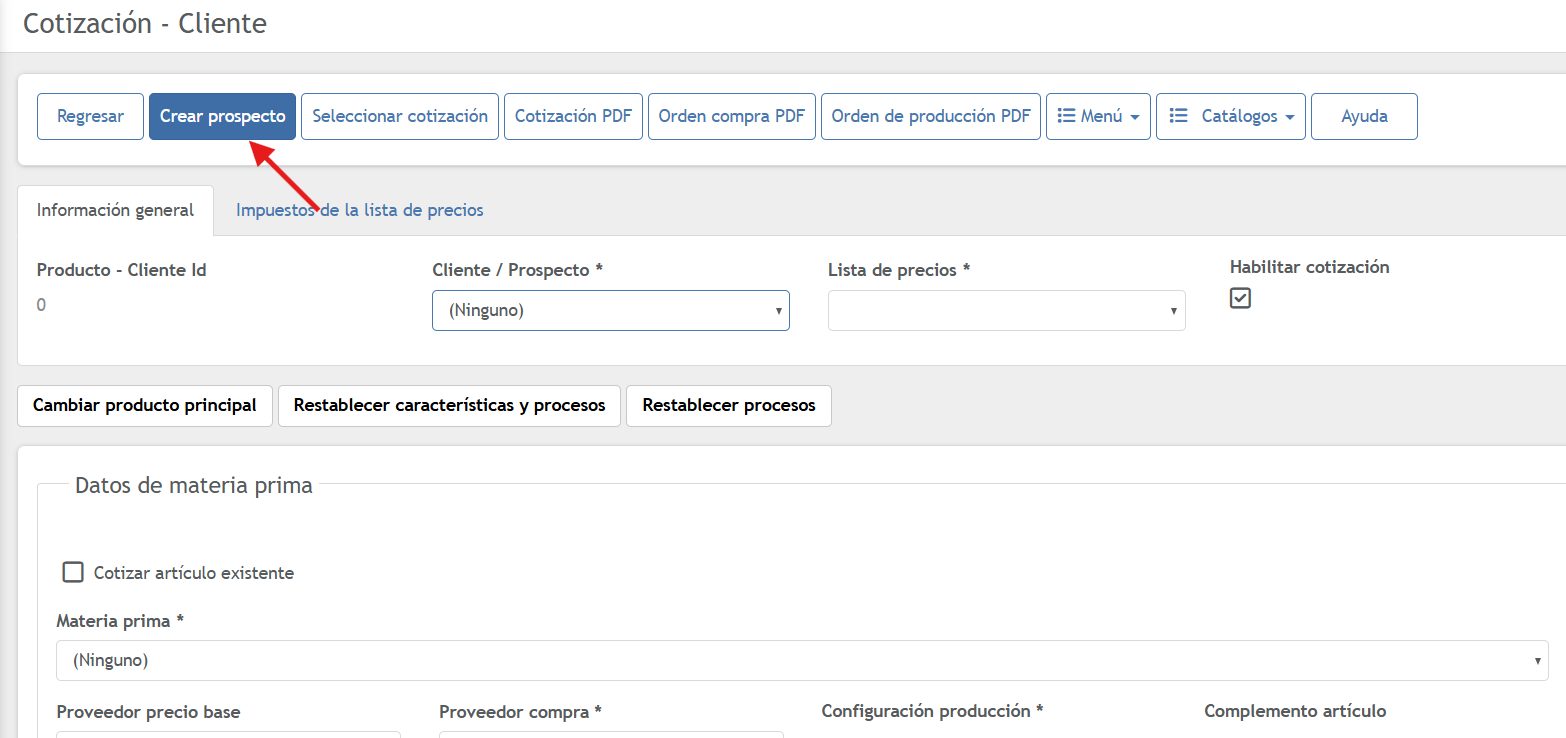The height and width of the screenshot is (738, 1566).
Task: Click Restablecer características y procesos
Action: click(449, 406)
